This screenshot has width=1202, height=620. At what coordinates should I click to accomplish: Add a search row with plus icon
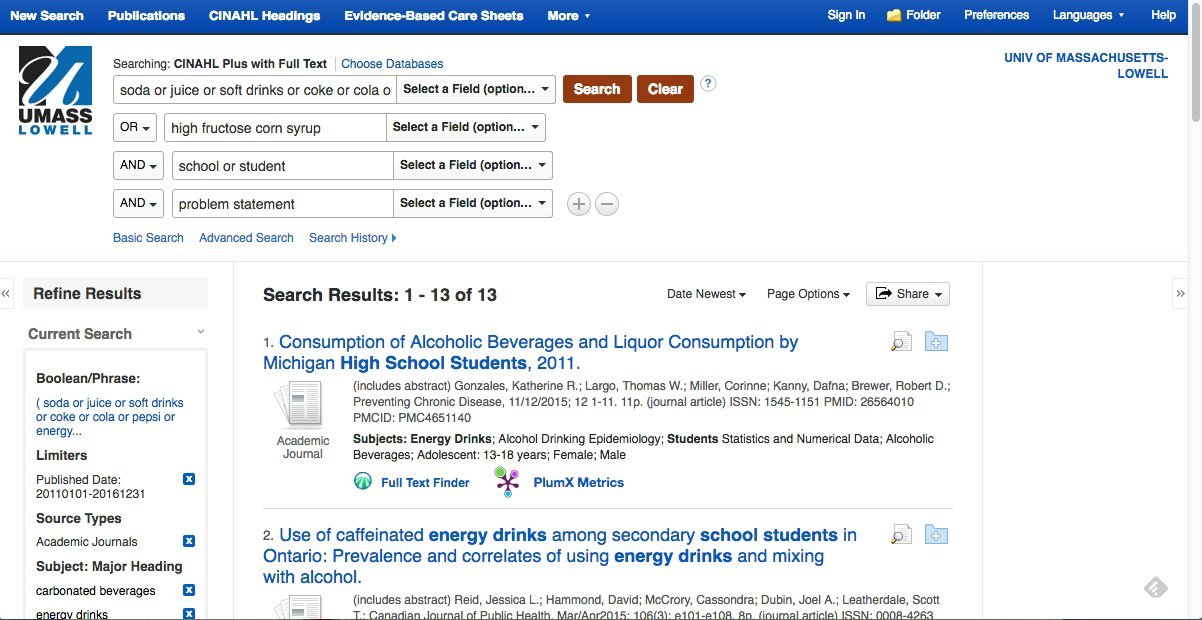point(579,204)
